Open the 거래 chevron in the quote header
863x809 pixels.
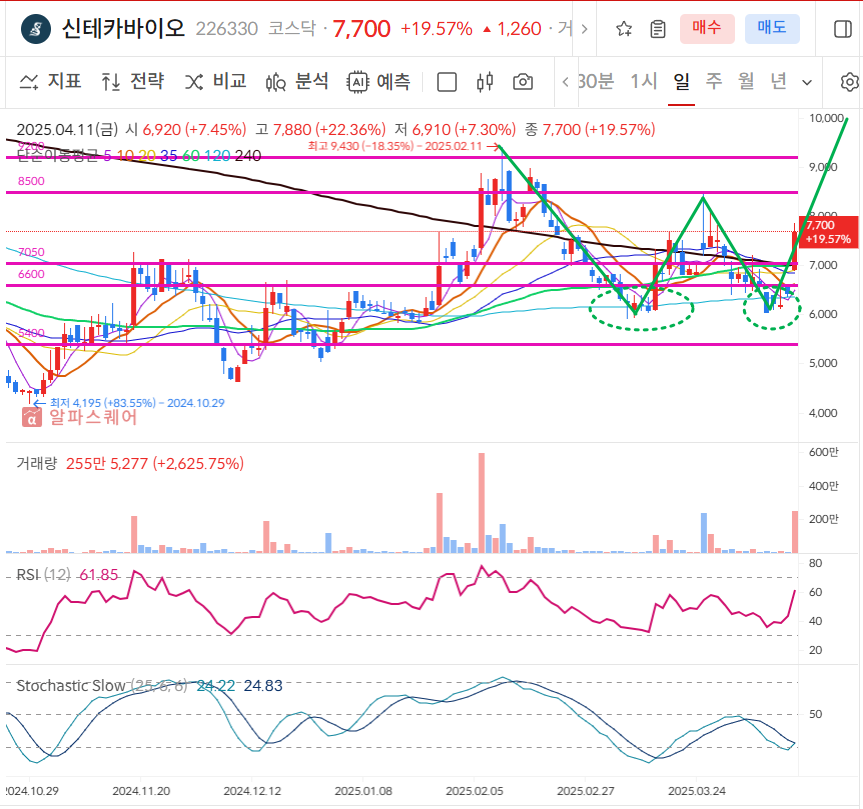point(583,30)
